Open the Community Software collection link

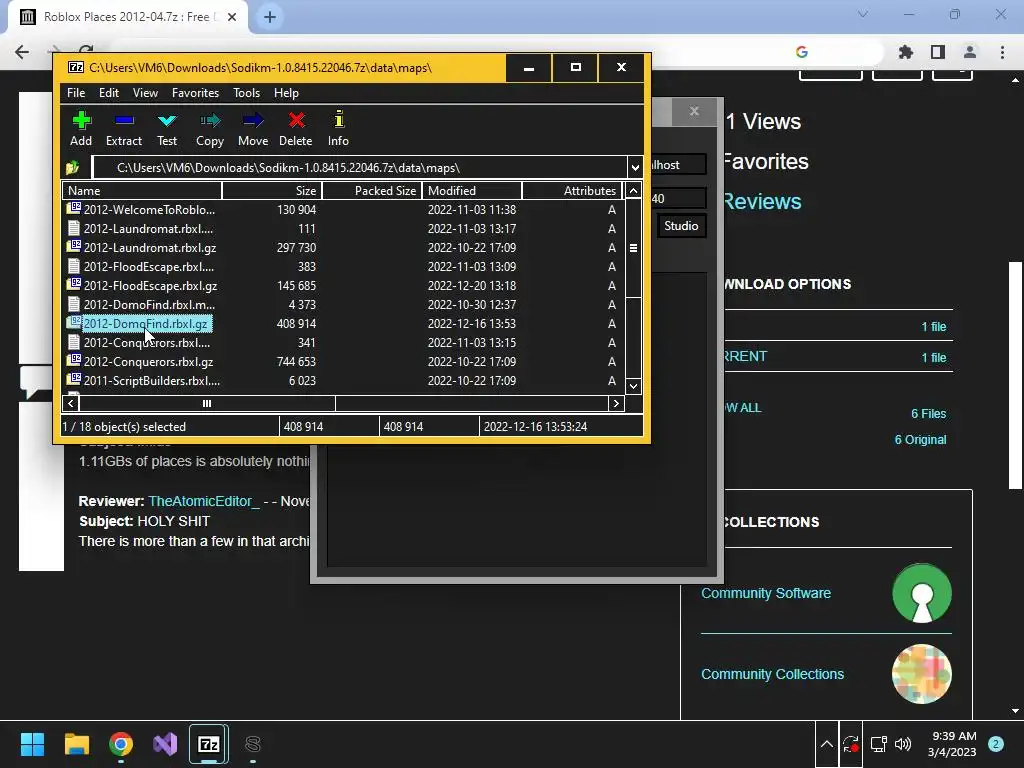[x=766, y=593]
